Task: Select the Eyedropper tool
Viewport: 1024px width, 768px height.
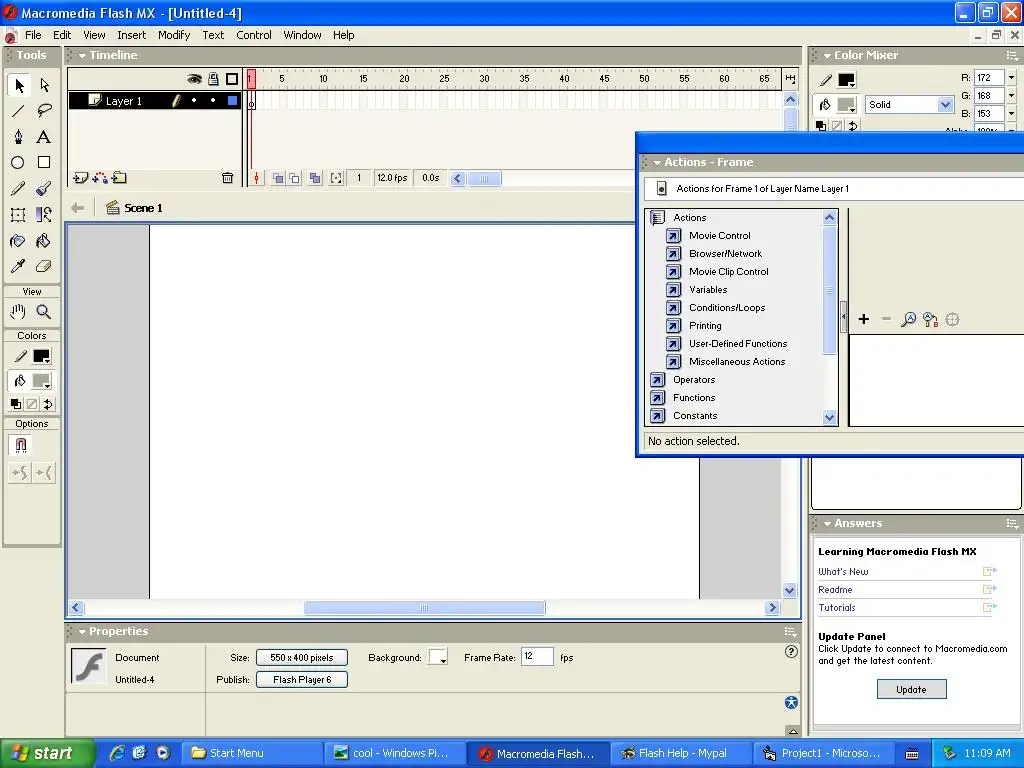Action: (x=18, y=266)
